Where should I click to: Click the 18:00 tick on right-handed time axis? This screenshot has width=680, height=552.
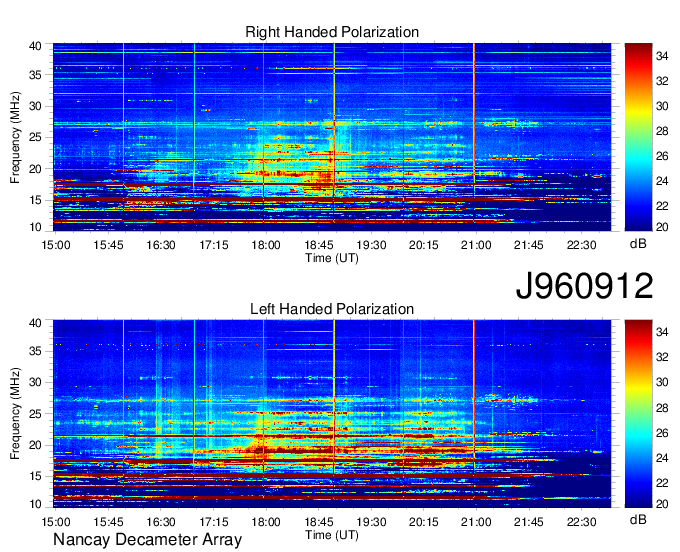coord(266,245)
